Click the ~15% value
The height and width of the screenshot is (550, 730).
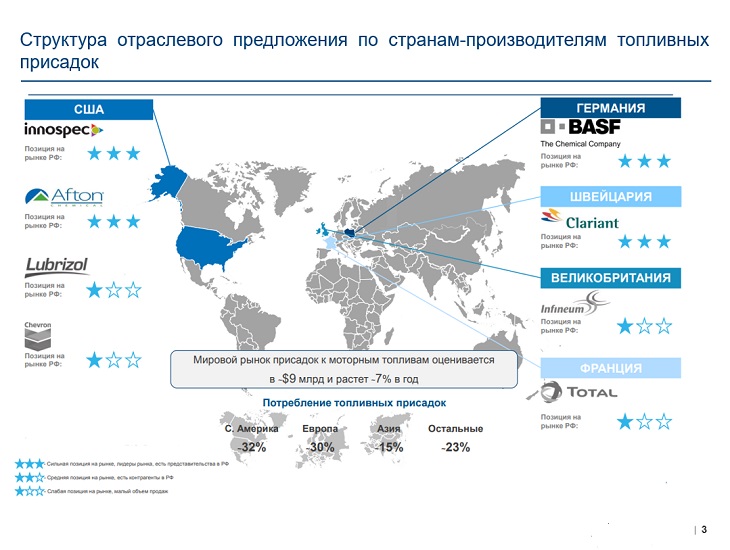tap(389, 447)
